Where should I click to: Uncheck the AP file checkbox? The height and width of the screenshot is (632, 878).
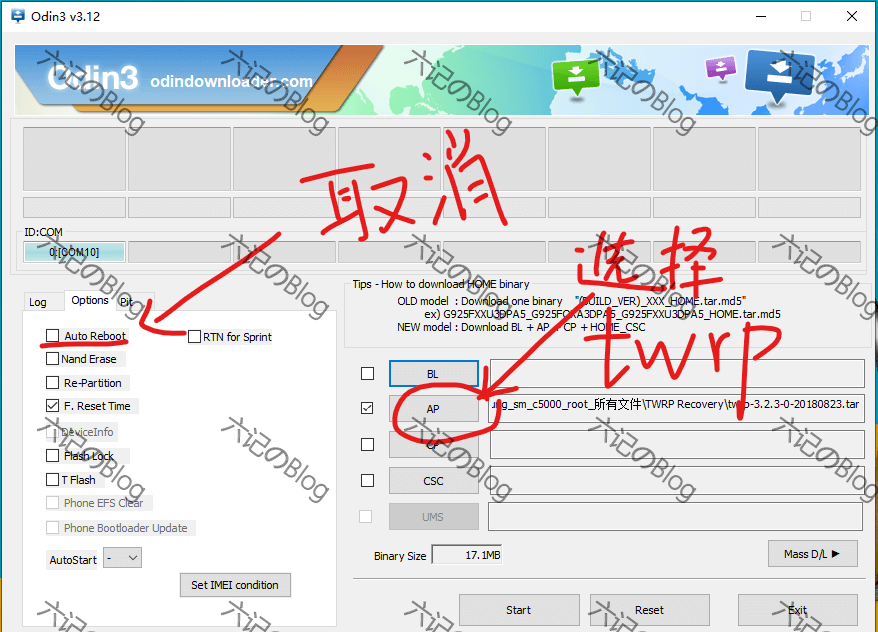point(367,408)
